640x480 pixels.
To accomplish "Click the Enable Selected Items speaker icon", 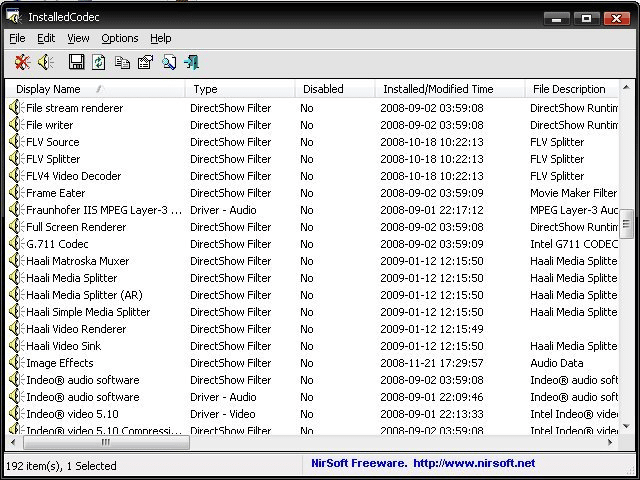I will point(46,62).
